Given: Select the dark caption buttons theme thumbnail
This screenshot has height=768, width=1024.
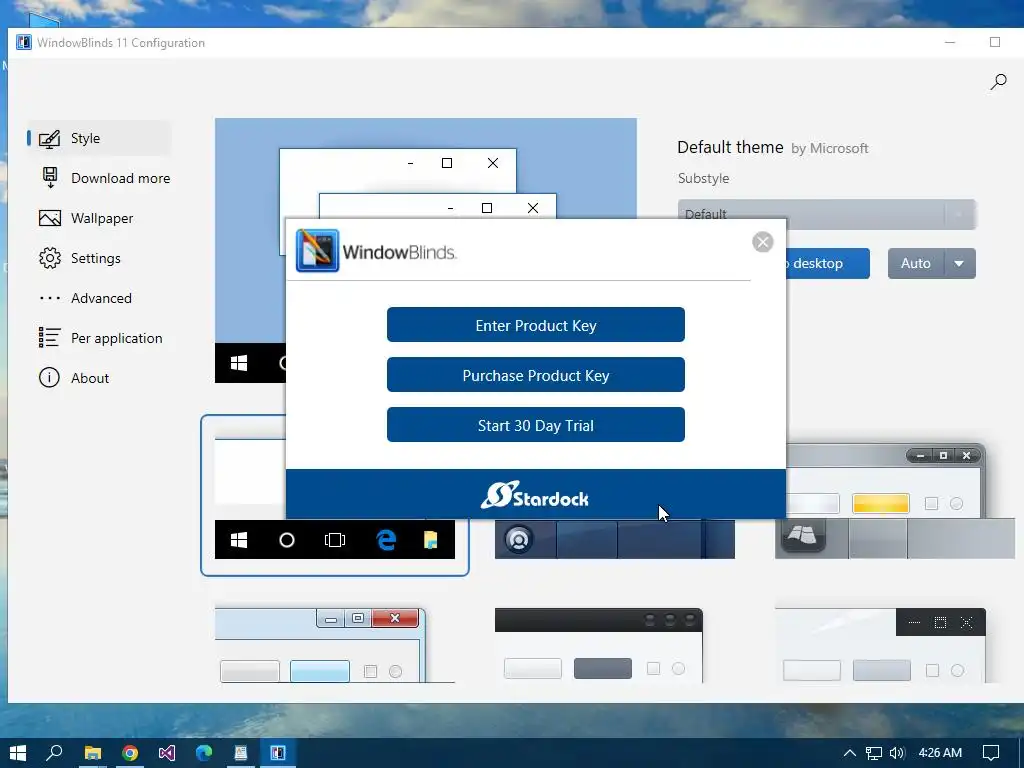Looking at the screenshot, I should (x=880, y=645).
